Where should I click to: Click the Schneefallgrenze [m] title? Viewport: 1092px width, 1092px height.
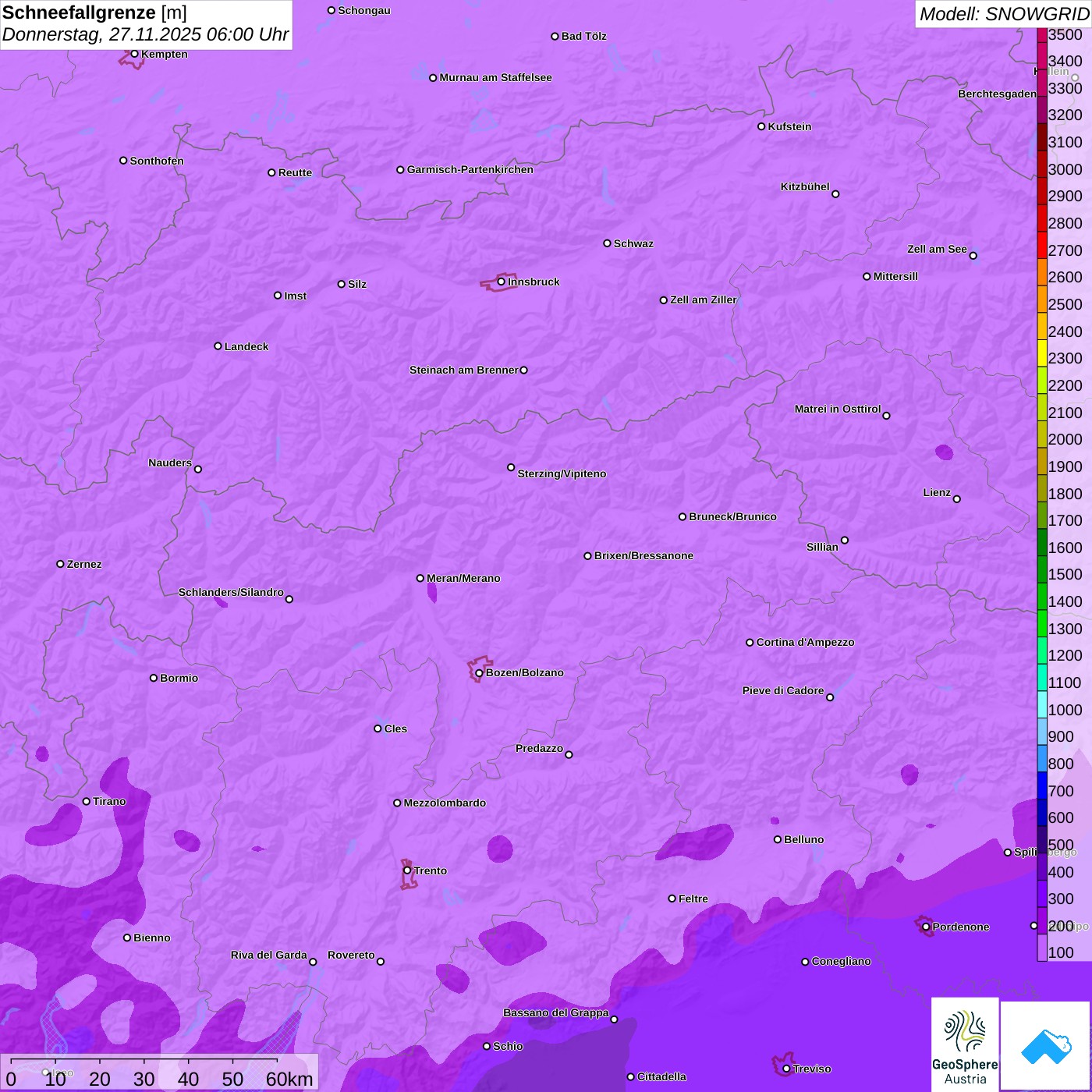pos(94,12)
